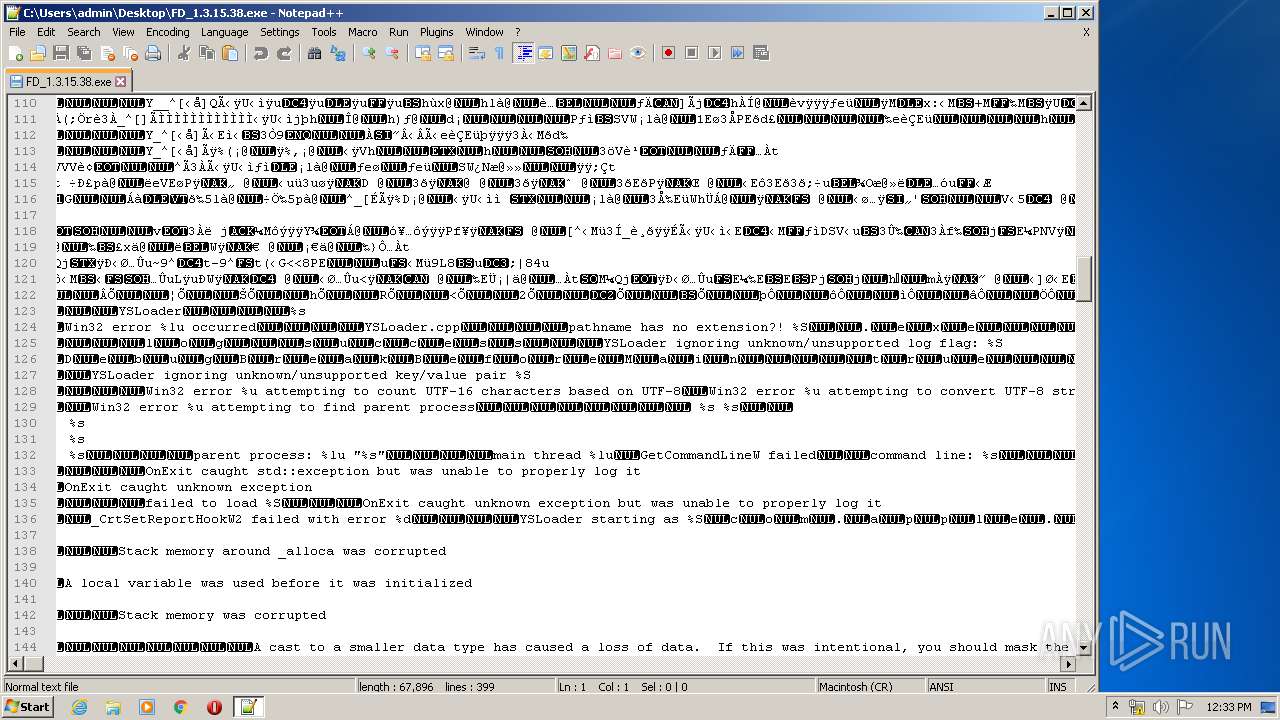This screenshot has width=1280, height=720.
Task: Click horizontal scrollbar left arrow
Action: tap(15, 664)
